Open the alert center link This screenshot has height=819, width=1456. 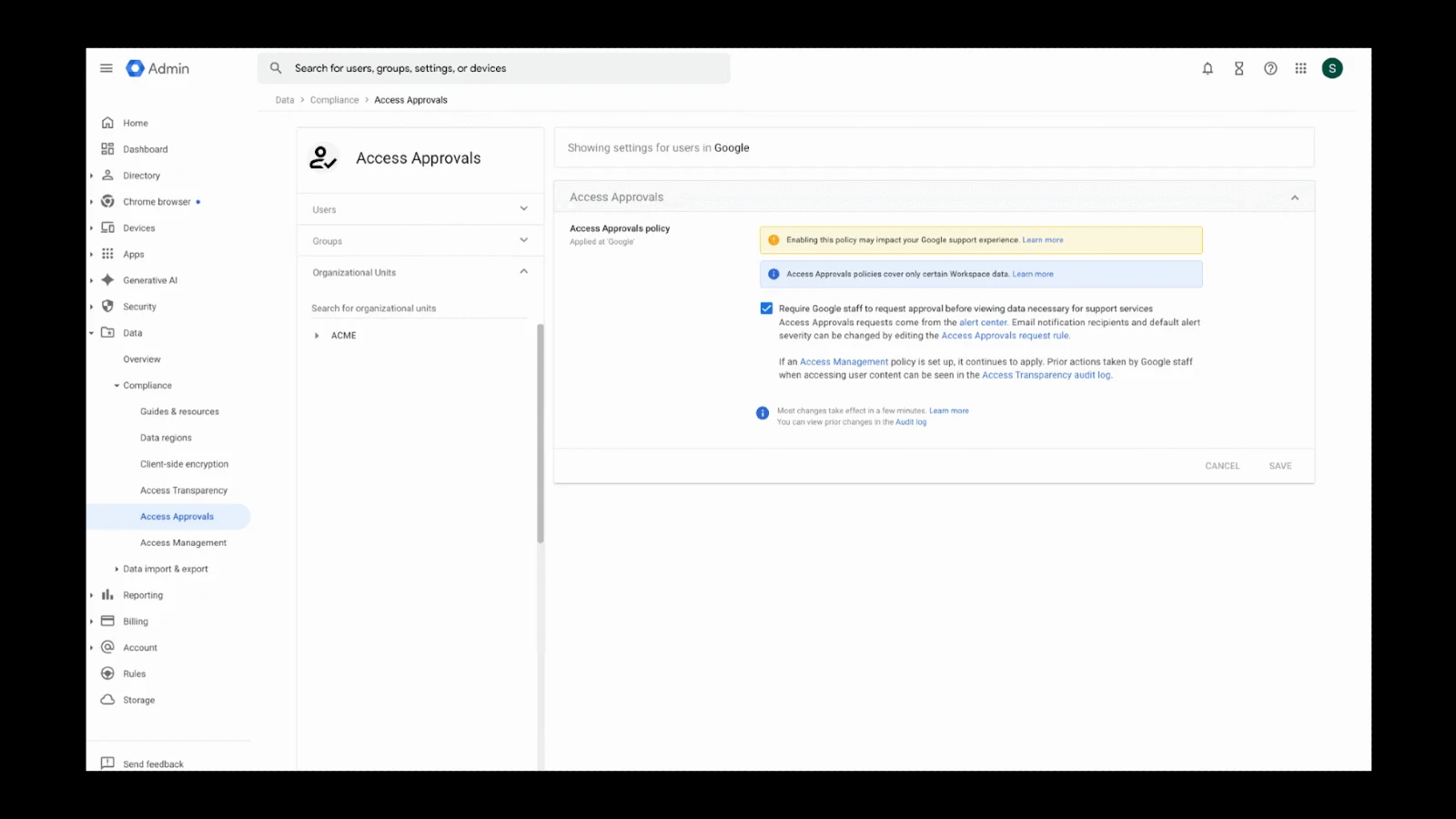tap(983, 322)
